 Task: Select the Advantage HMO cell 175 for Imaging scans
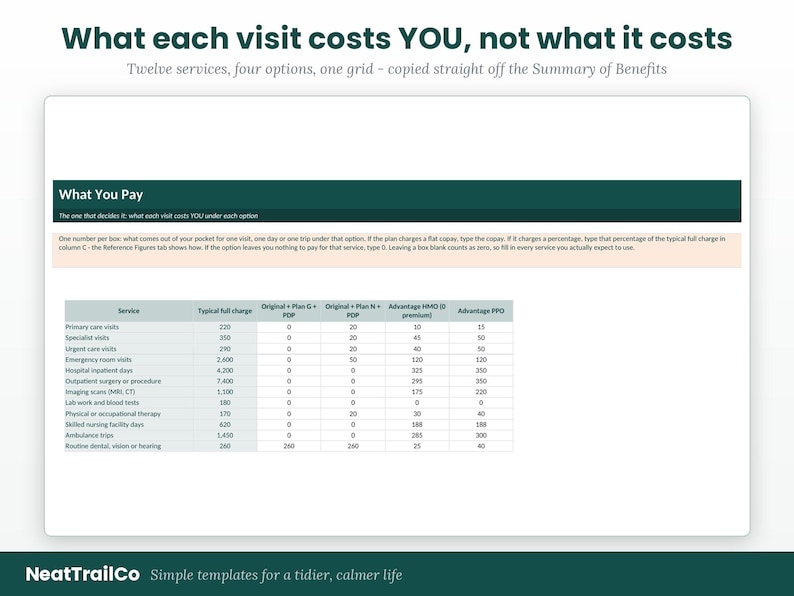[417, 392]
